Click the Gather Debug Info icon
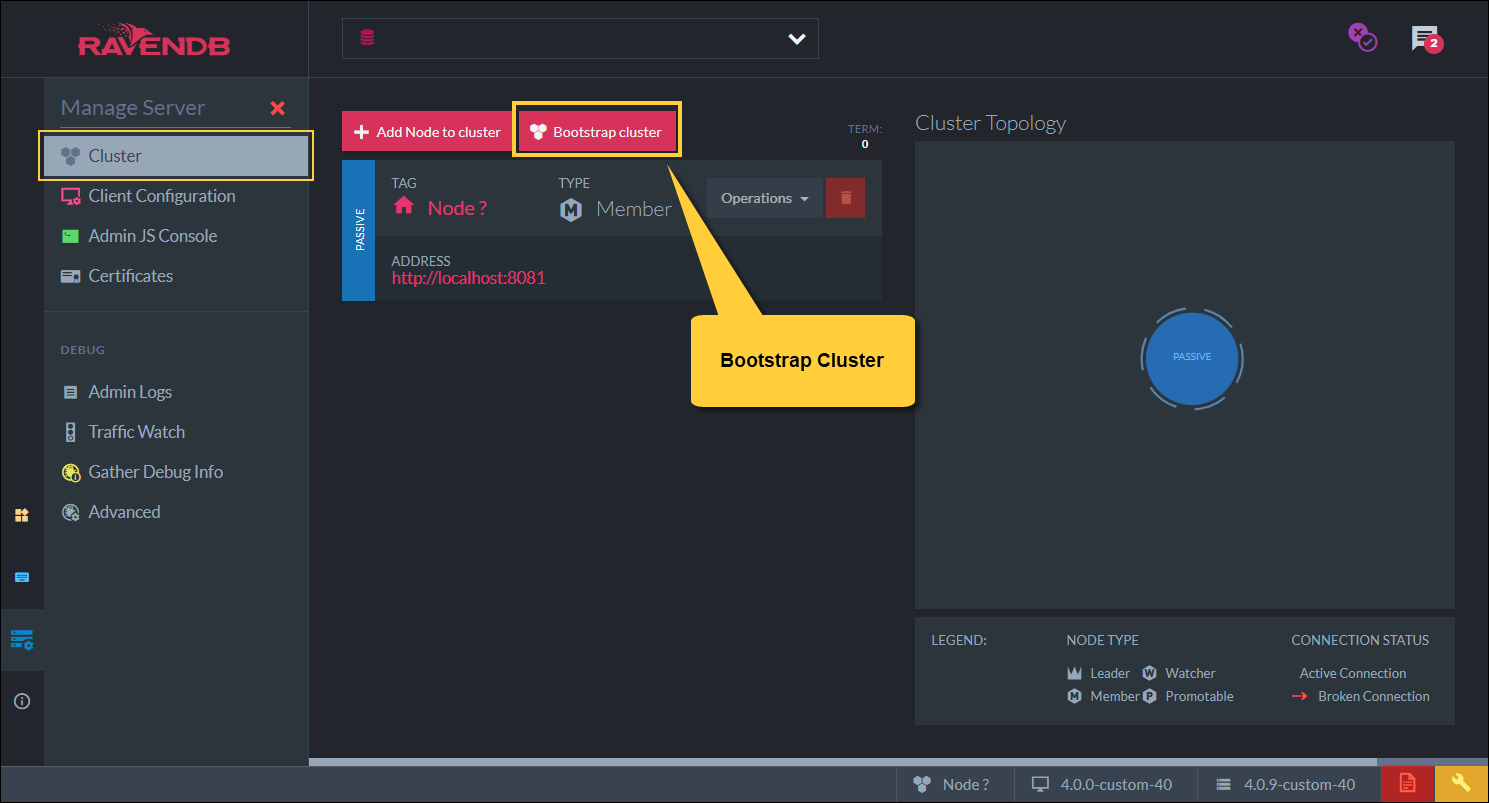The height and width of the screenshot is (803, 1489). pos(70,472)
